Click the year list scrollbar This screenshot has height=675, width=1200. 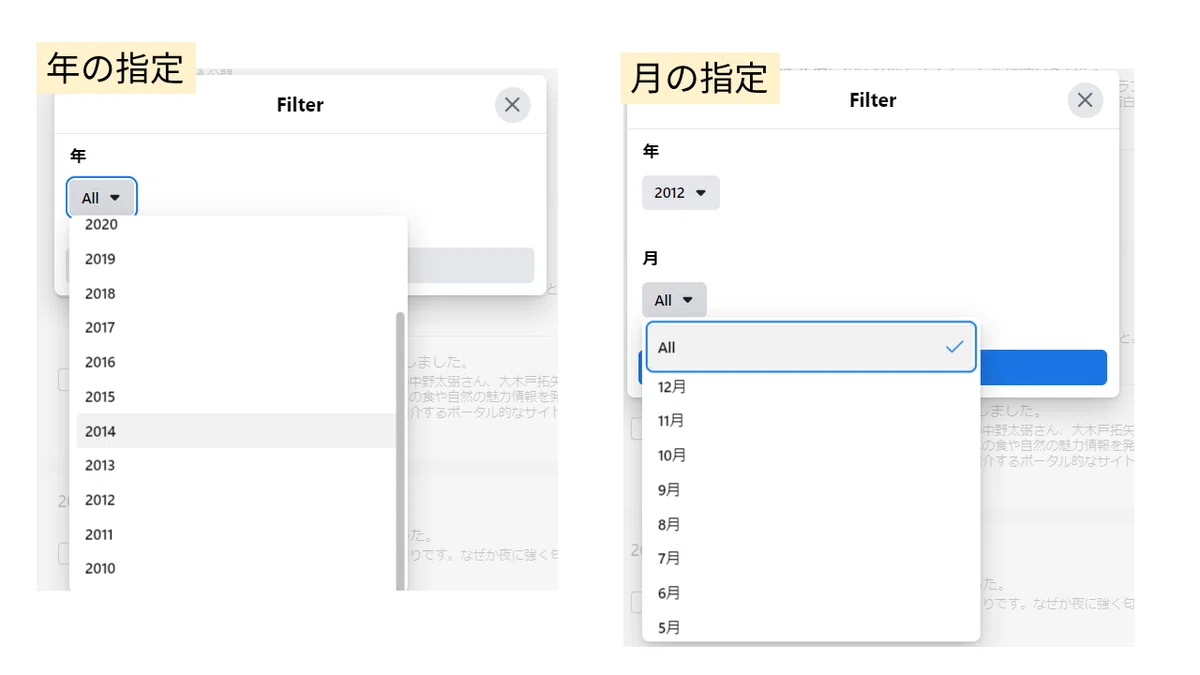point(401,450)
